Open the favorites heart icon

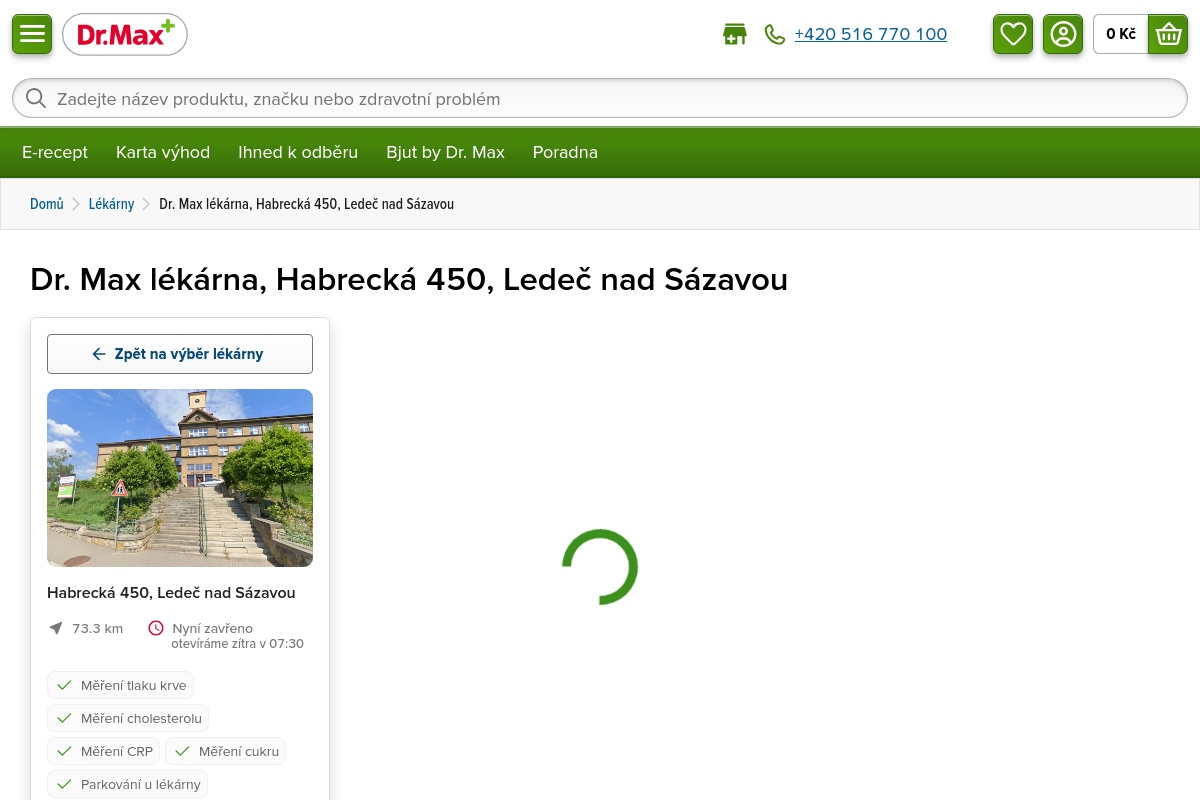click(1013, 34)
